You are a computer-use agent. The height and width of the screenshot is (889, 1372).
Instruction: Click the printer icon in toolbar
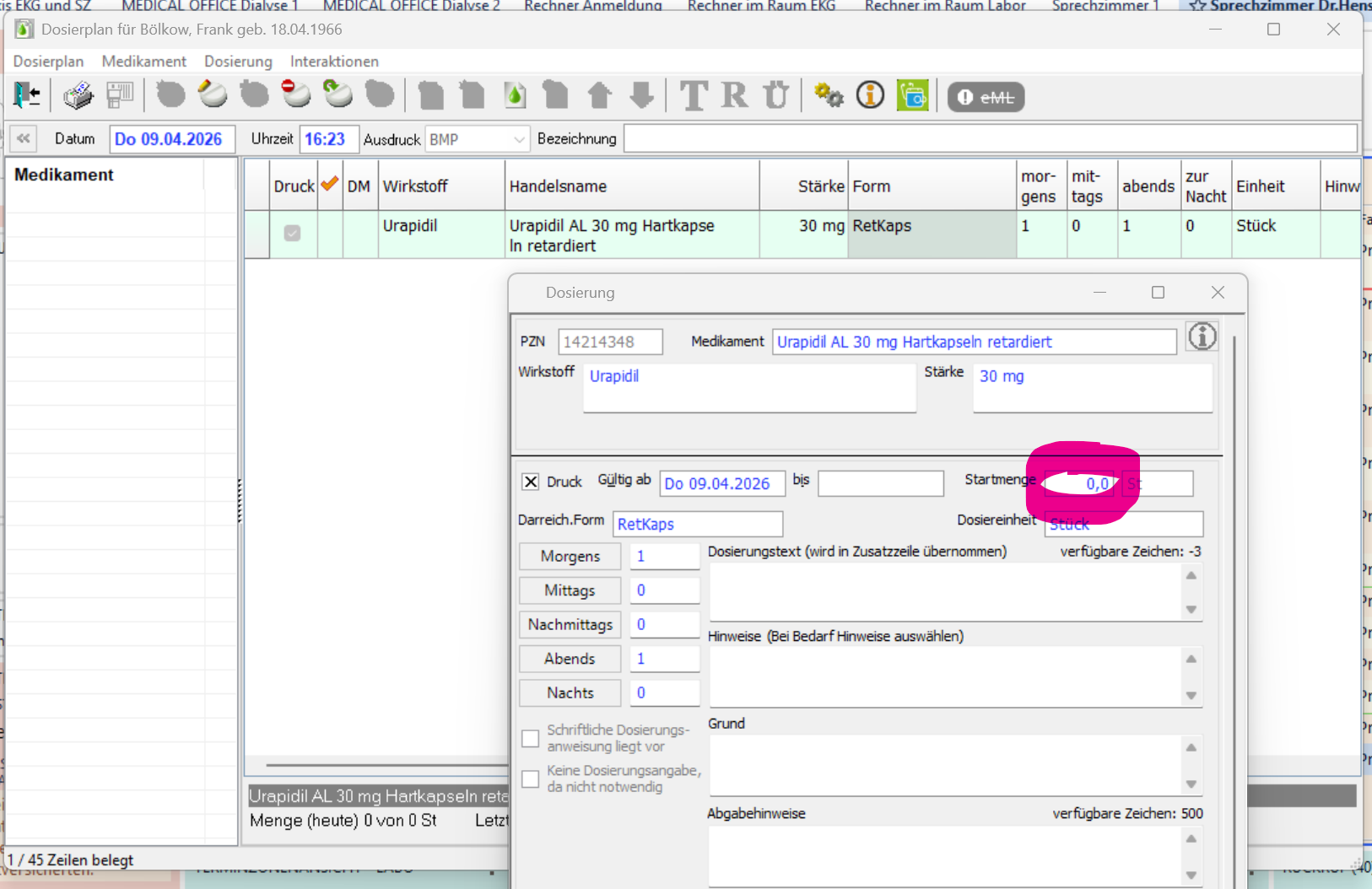pyautogui.click(x=78, y=95)
